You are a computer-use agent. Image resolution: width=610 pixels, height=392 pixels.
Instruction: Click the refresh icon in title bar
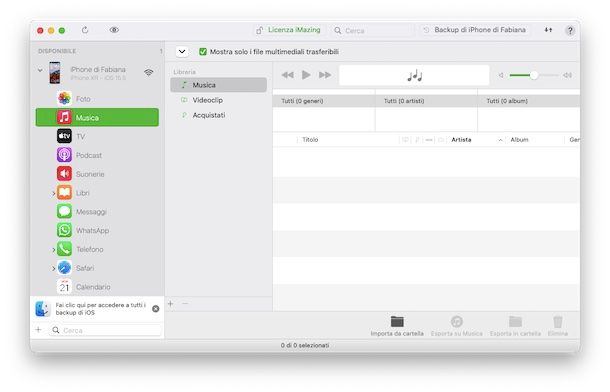(85, 30)
